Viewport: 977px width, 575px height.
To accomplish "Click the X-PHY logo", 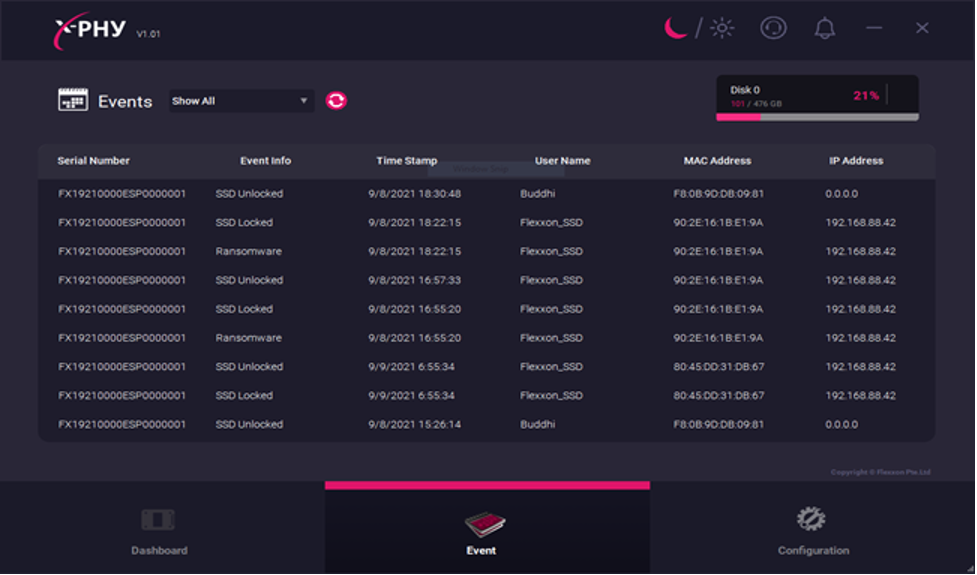I will pyautogui.click(x=91, y=30).
